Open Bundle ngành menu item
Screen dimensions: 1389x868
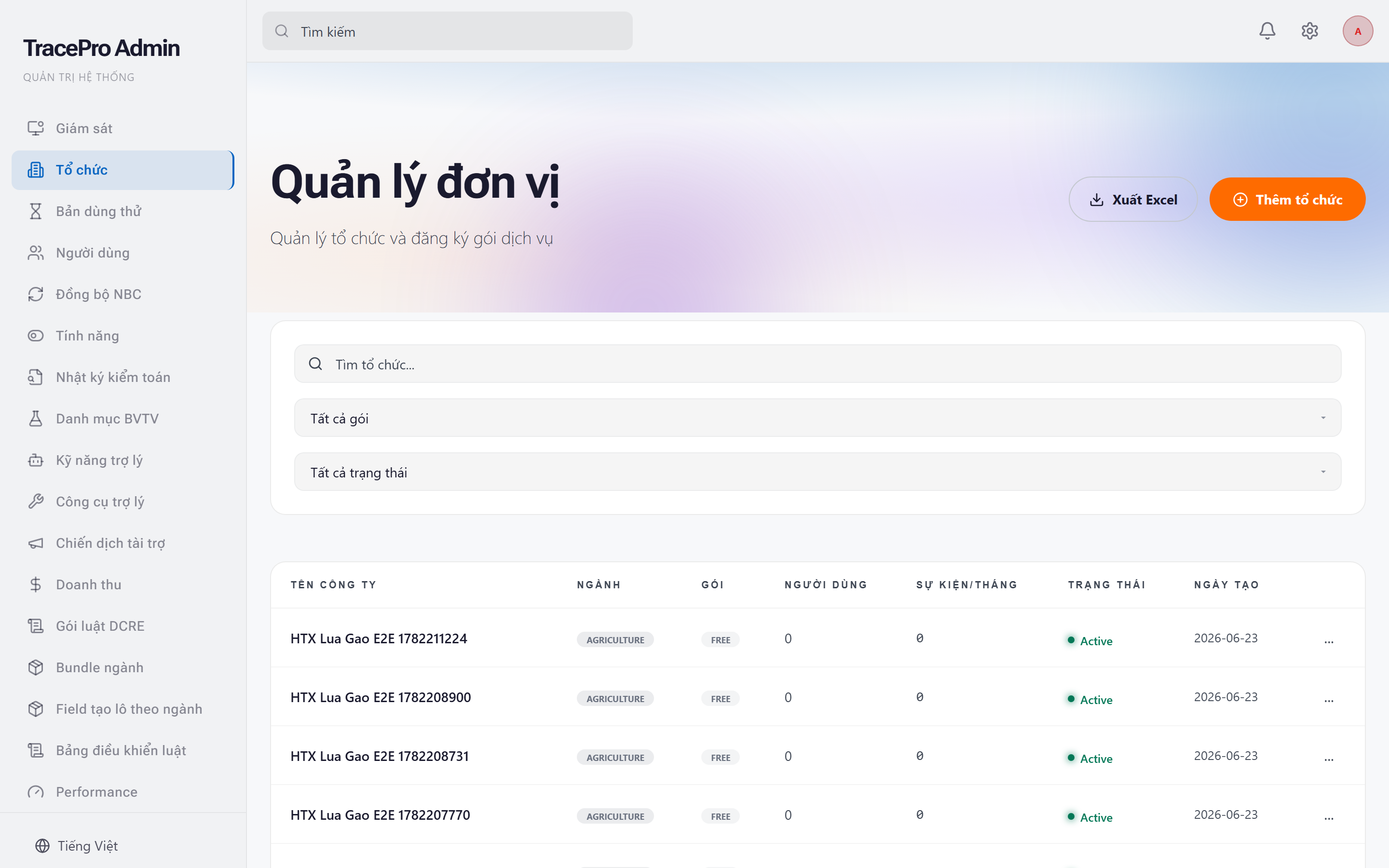pos(123,667)
